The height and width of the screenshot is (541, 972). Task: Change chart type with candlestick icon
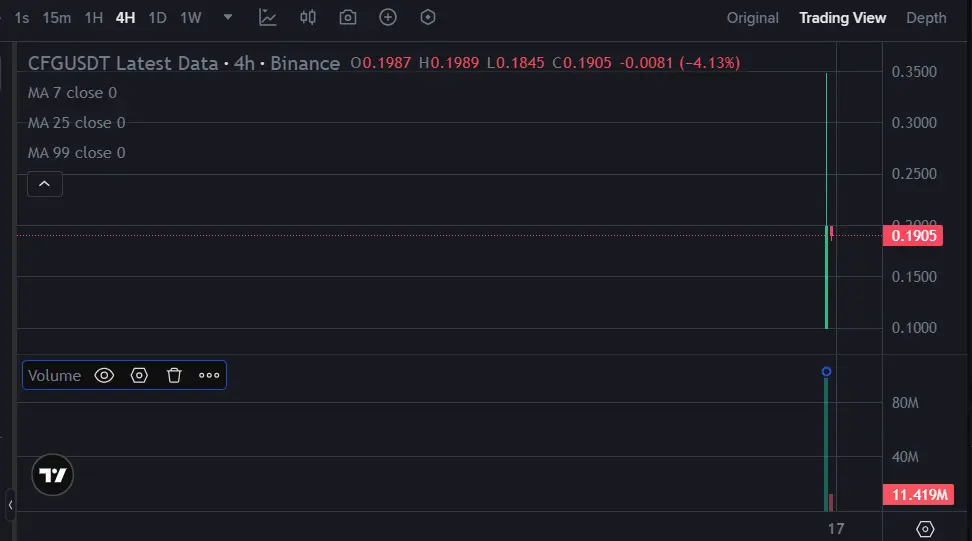pyautogui.click(x=308, y=17)
